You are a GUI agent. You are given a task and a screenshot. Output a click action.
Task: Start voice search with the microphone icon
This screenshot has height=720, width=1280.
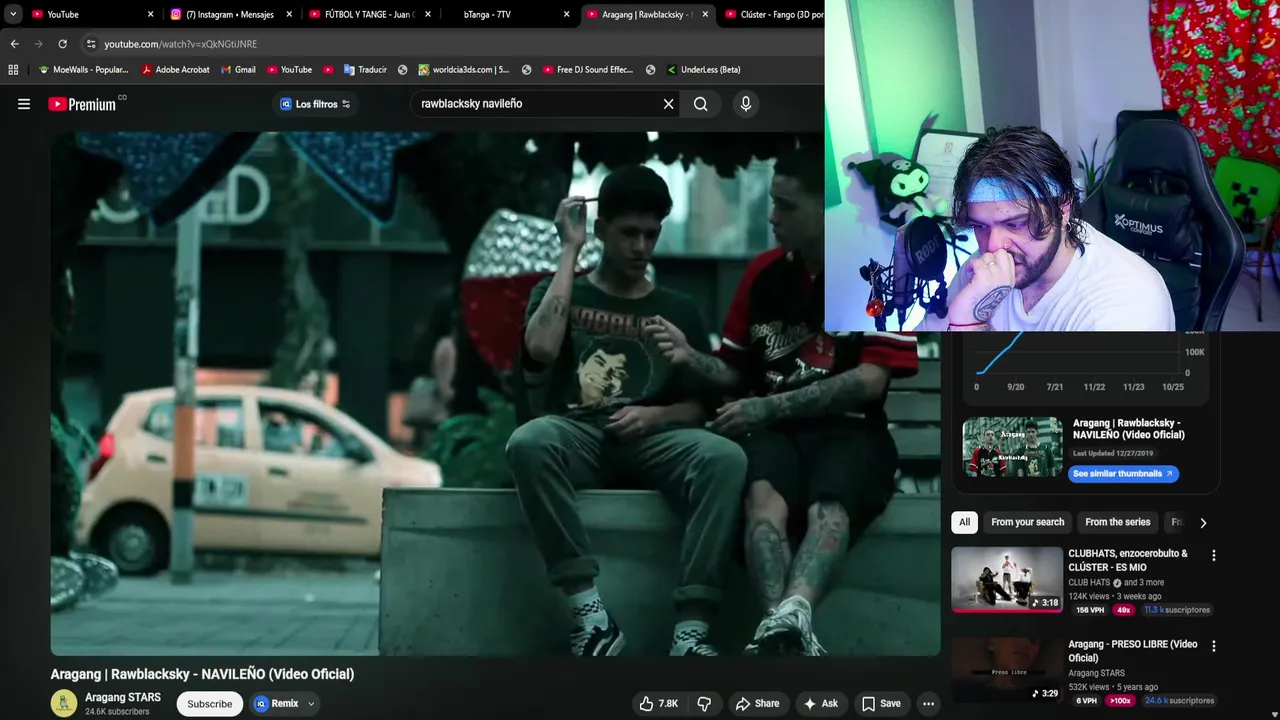point(745,104)
